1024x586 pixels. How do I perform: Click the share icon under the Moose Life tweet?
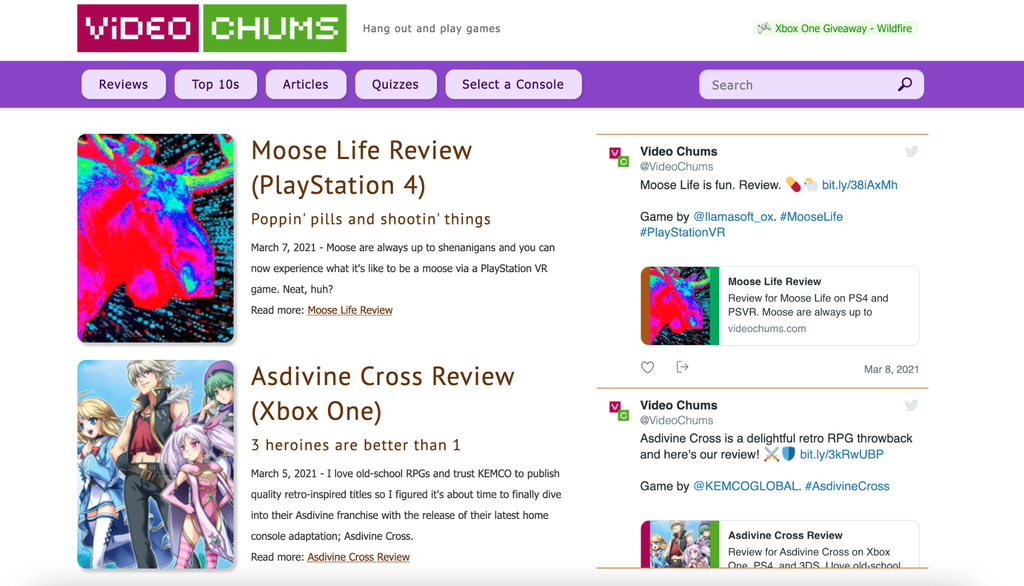coord(682,367)
